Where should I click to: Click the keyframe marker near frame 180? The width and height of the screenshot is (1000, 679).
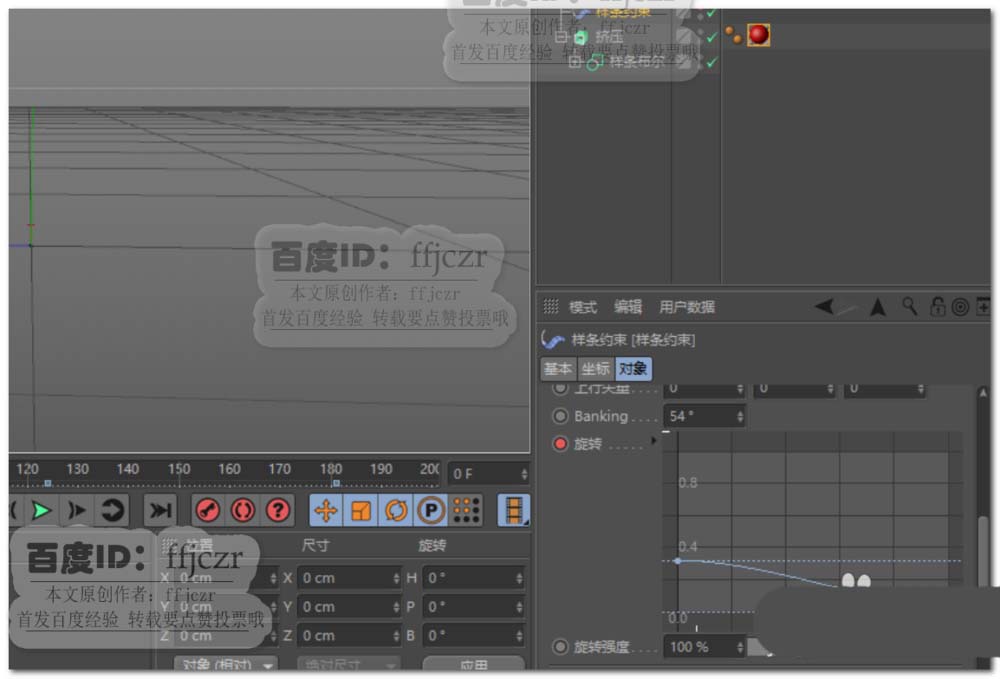point(336,484)
